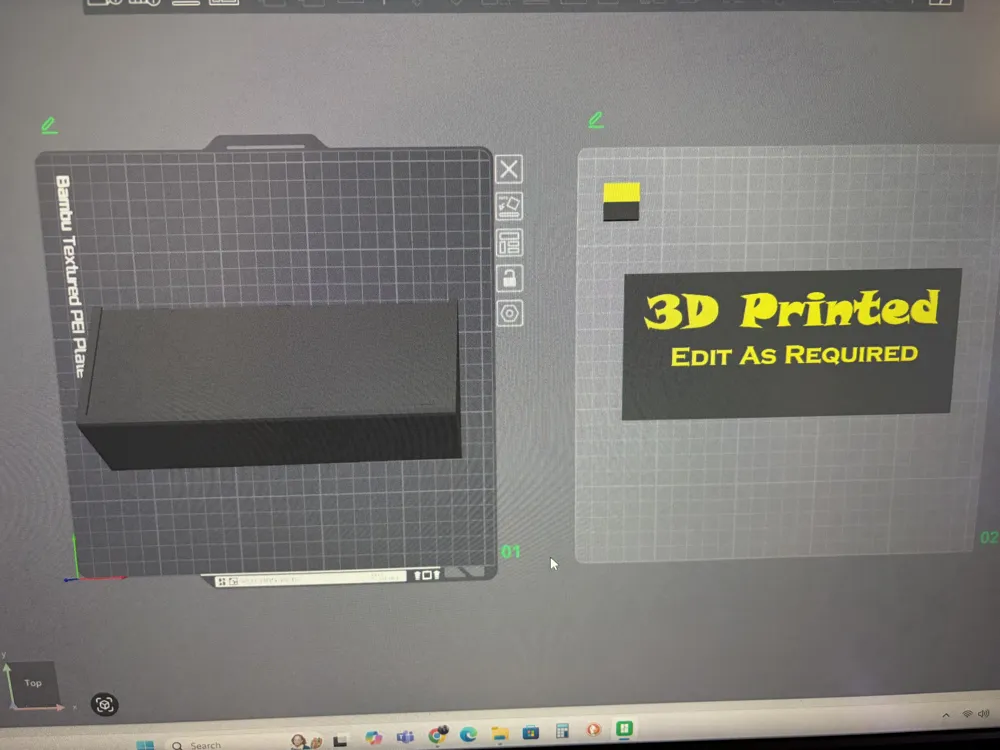The image size is (1000, 750).
Task: Open plate settings via the gear icon
Action: (x=509, y=313)
